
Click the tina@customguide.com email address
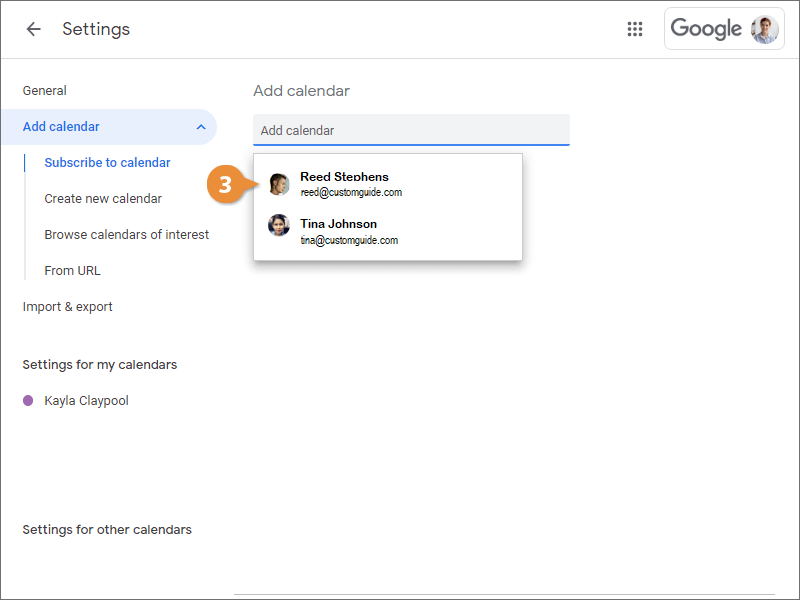pyautogui.click(x=349, y=240)
